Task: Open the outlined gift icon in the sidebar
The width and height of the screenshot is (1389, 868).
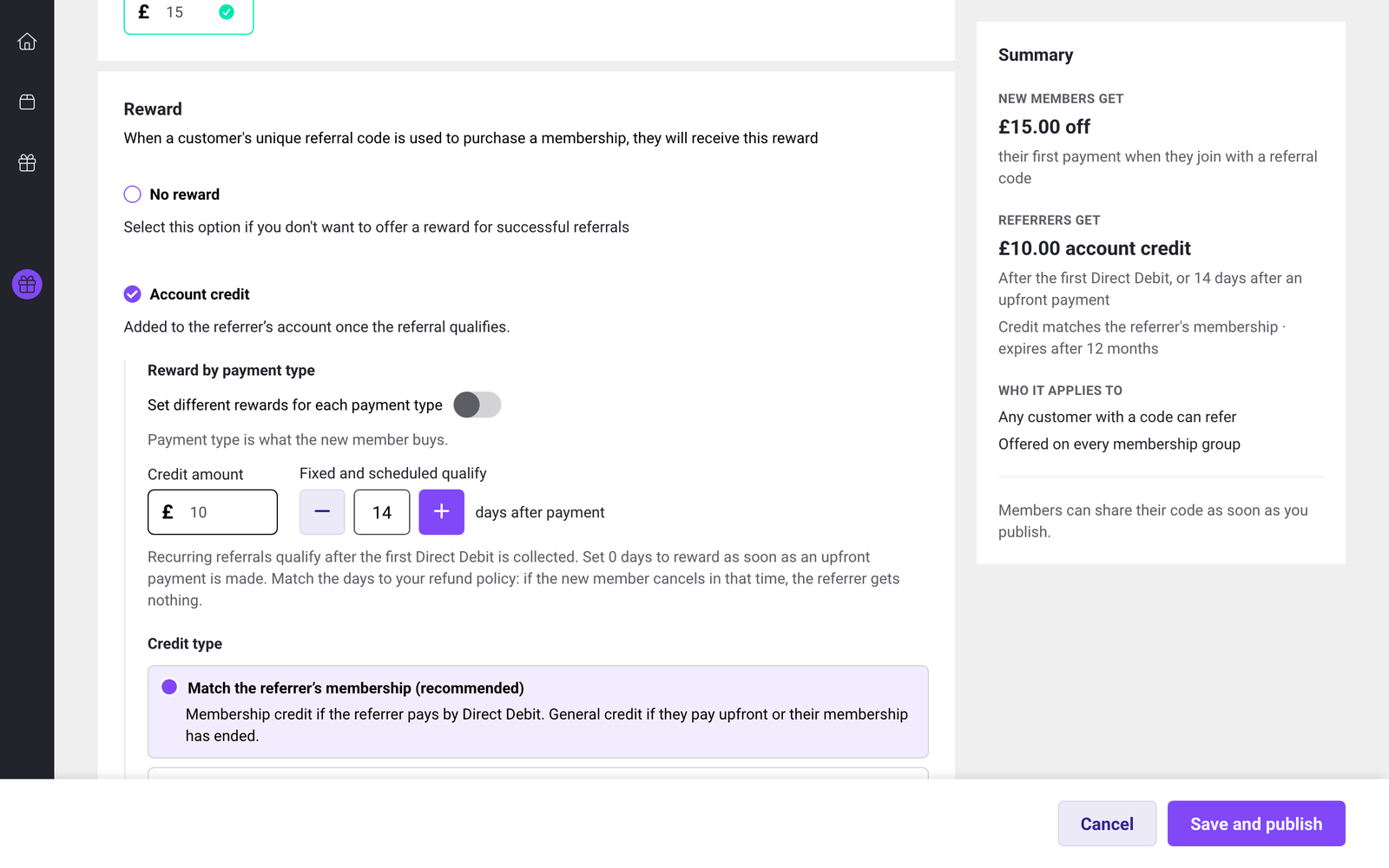Action: 27,163
